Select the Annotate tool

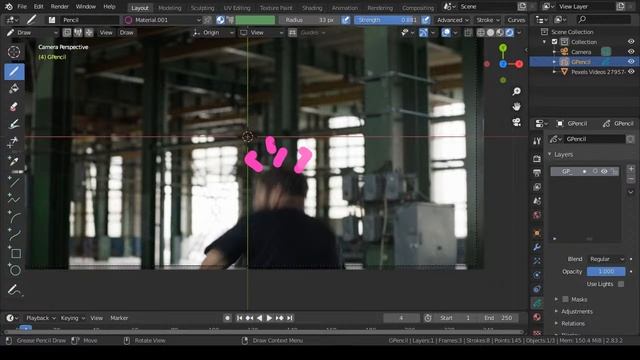(14, 291)
